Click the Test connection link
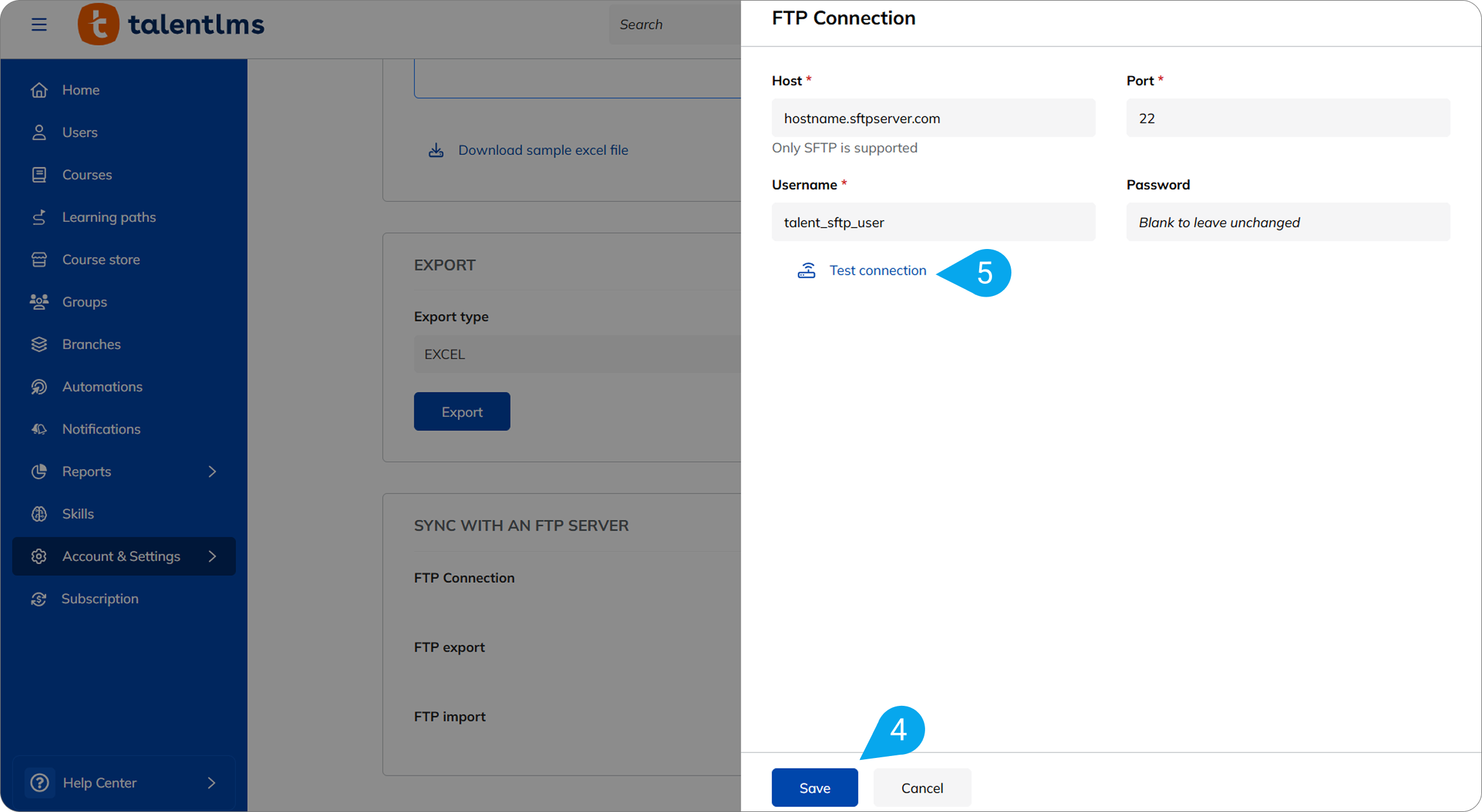 tap(877, 271)
